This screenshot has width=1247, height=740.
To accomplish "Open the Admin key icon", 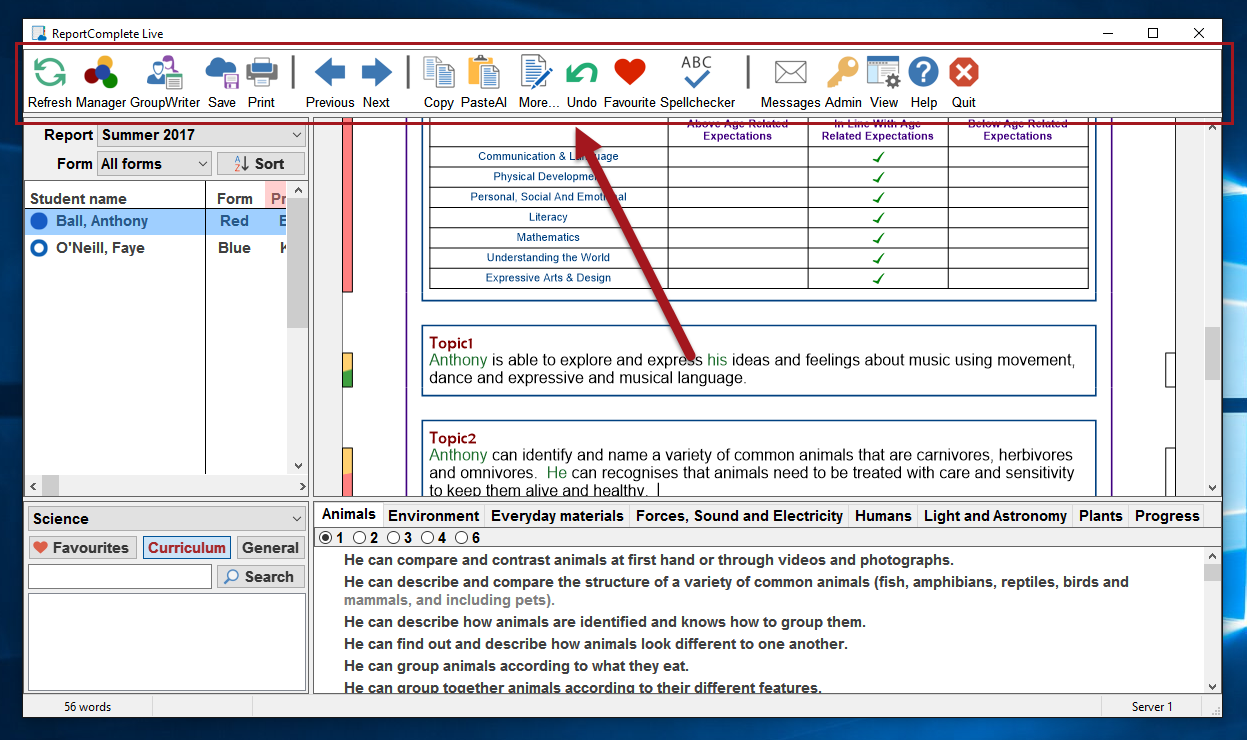I will pyautogui.click(x=843, y=73).
